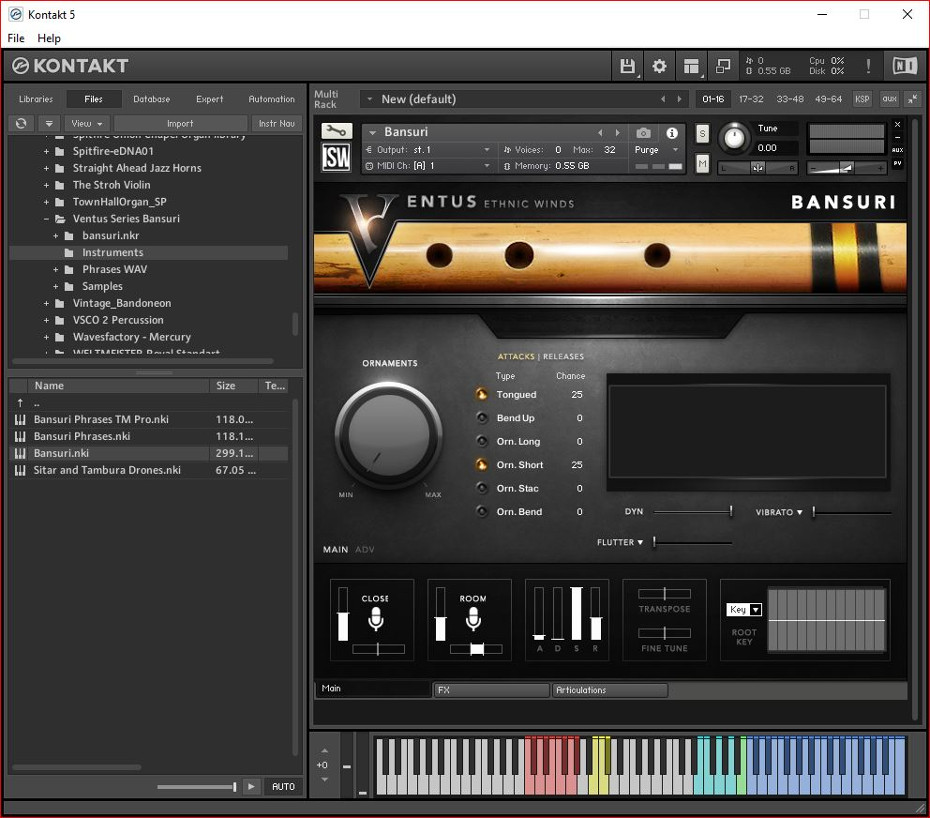Viewport: 930px width, 818px height.
Task: Open the workspace layout panel icon
Action: click(x=691, y=66)
